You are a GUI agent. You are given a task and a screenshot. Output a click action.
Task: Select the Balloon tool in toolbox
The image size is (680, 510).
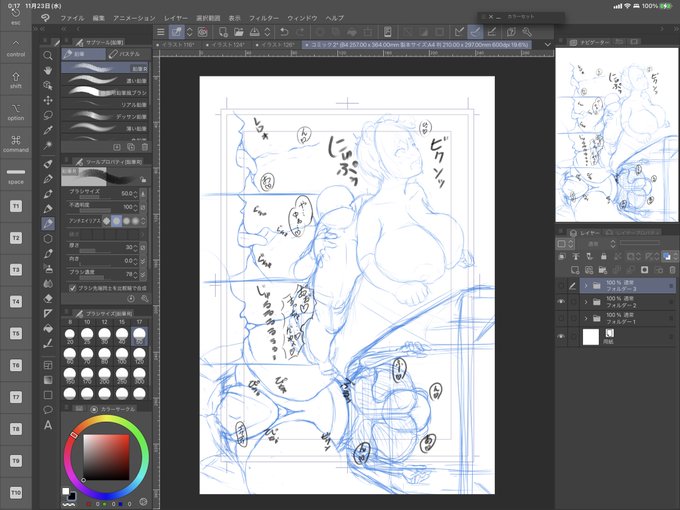48,410
